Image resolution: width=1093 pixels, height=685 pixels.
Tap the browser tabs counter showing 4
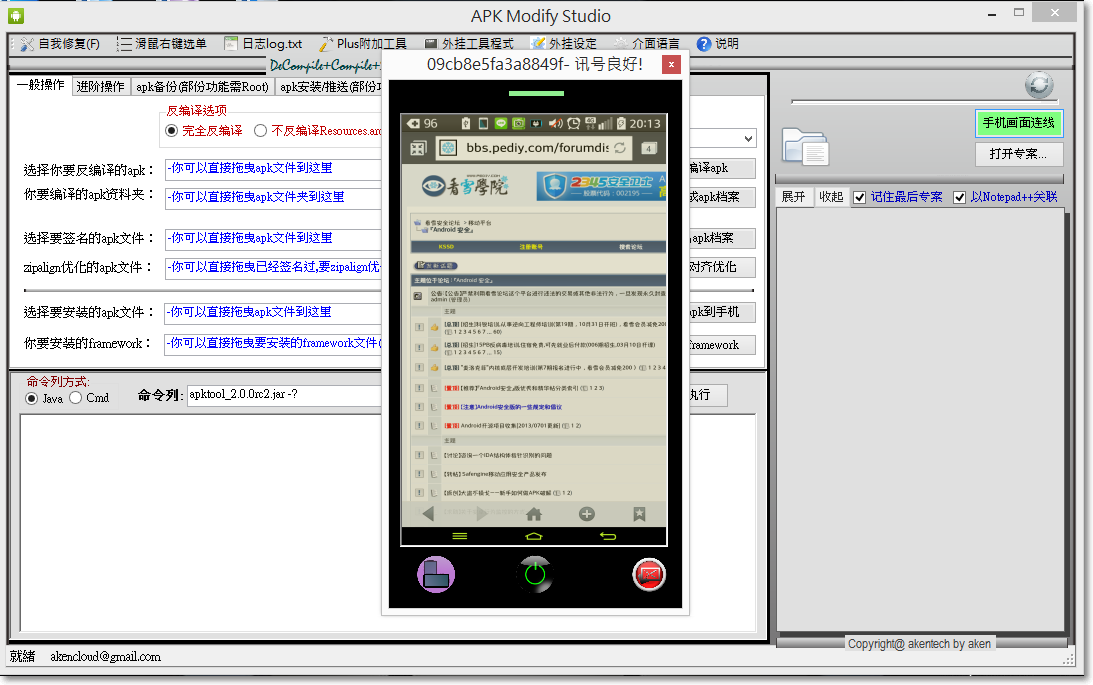pyautogui.click(x=649, y=148)
